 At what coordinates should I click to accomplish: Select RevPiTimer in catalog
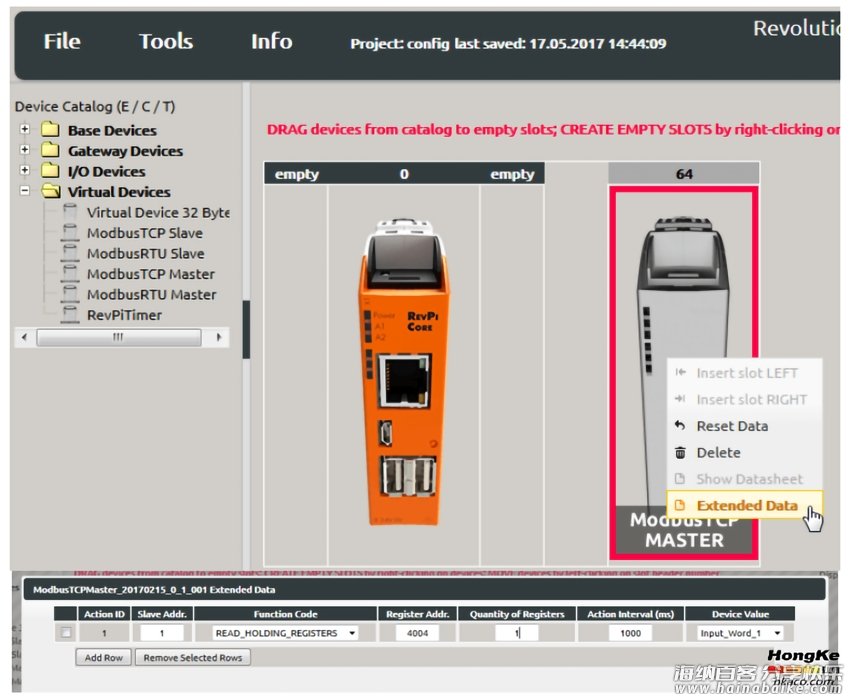coord(124,315)
